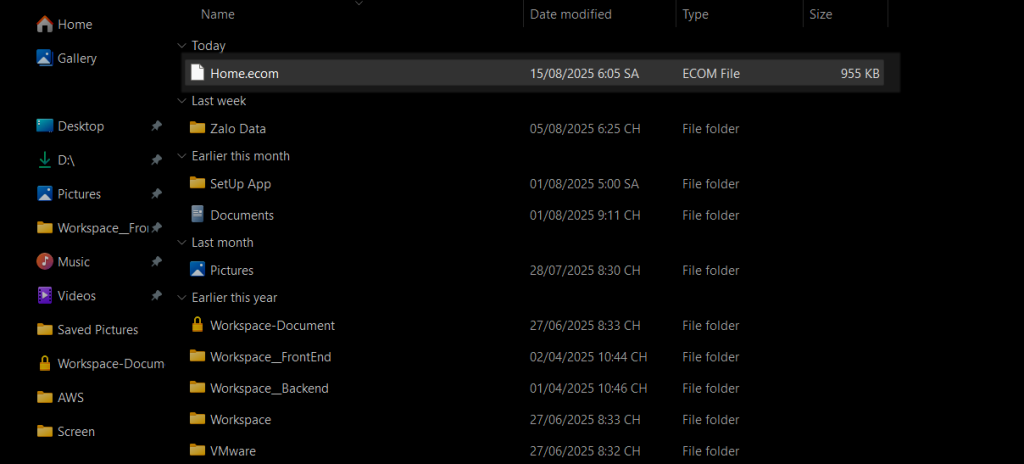Toggle the pin next to Pictures
The image size is (1024, 464).
[156, 194]
